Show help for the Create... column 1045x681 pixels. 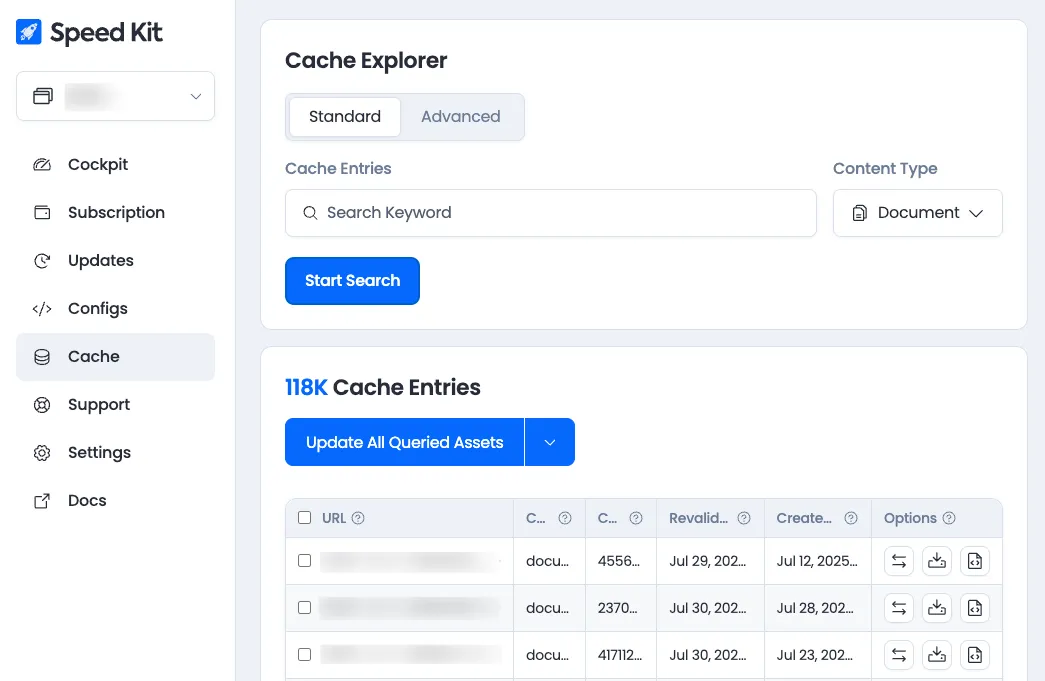click(850, 518)
